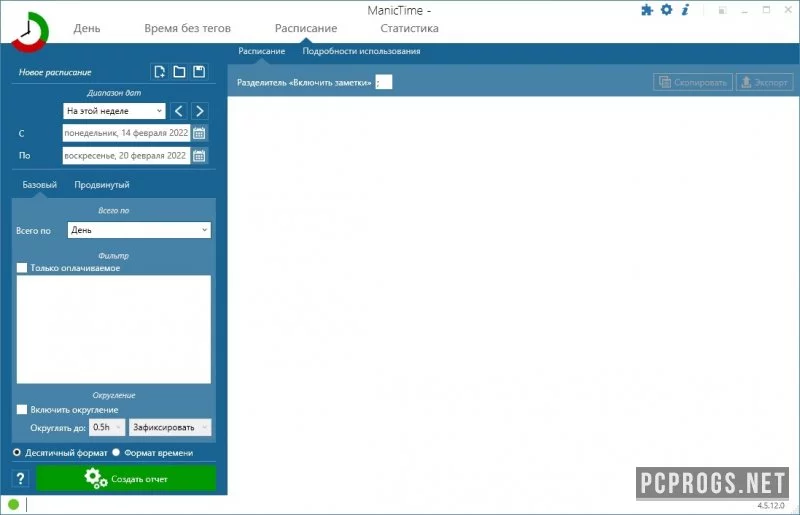Click the ManicTime clock logo
The height and width of the screenshot is (515, 800).
click(x=30, y=32)
